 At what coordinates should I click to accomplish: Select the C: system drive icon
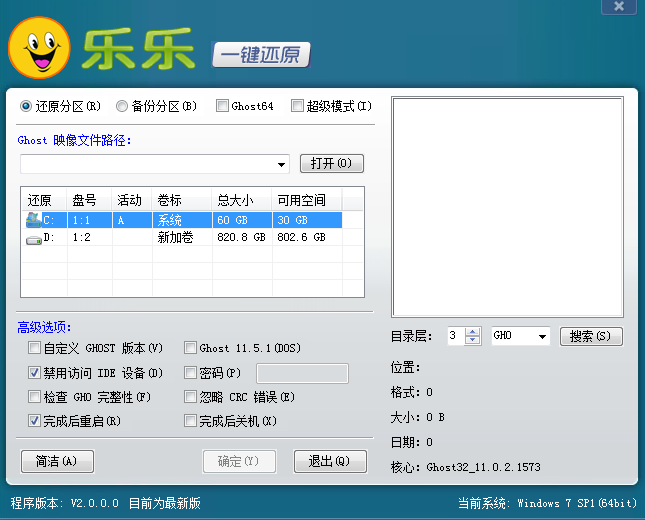click(35, 220)
